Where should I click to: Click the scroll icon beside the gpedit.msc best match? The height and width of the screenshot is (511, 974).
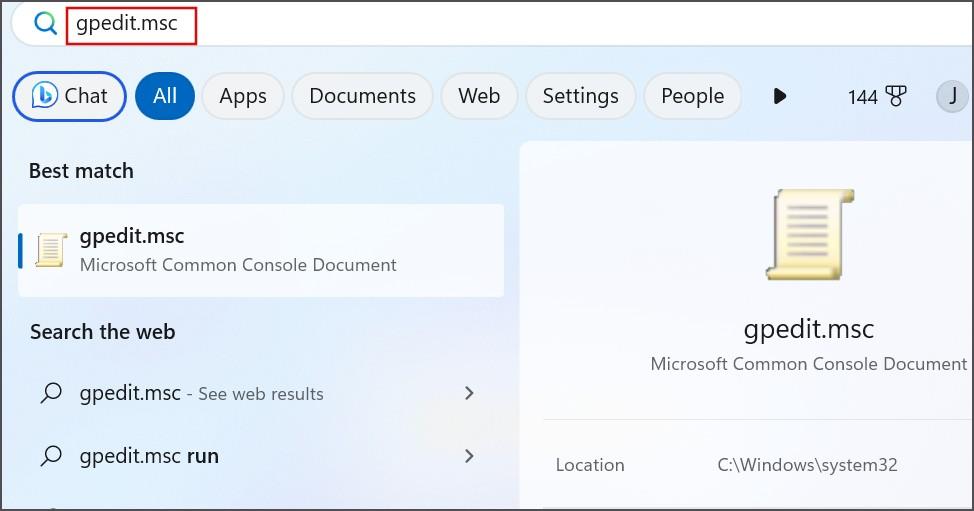point(51,250)
